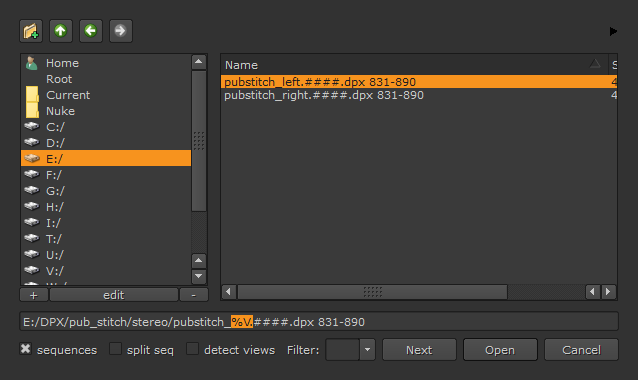Sort files using the Name column triangle
The width and height of the screenshot is (638, 380).
pyautogui.click(x=595, y=63)
